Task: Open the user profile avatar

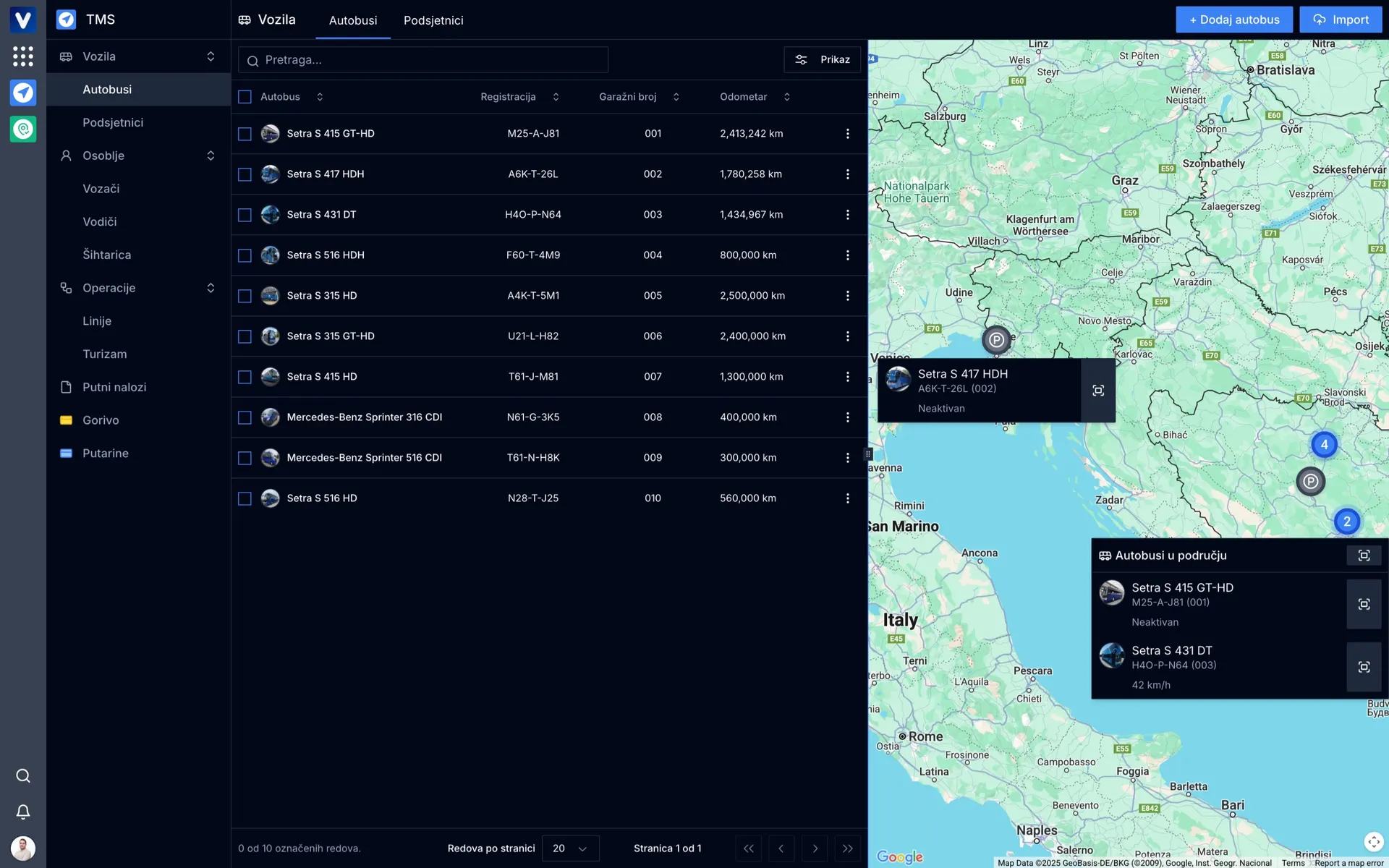Action: tap(23, 848)
